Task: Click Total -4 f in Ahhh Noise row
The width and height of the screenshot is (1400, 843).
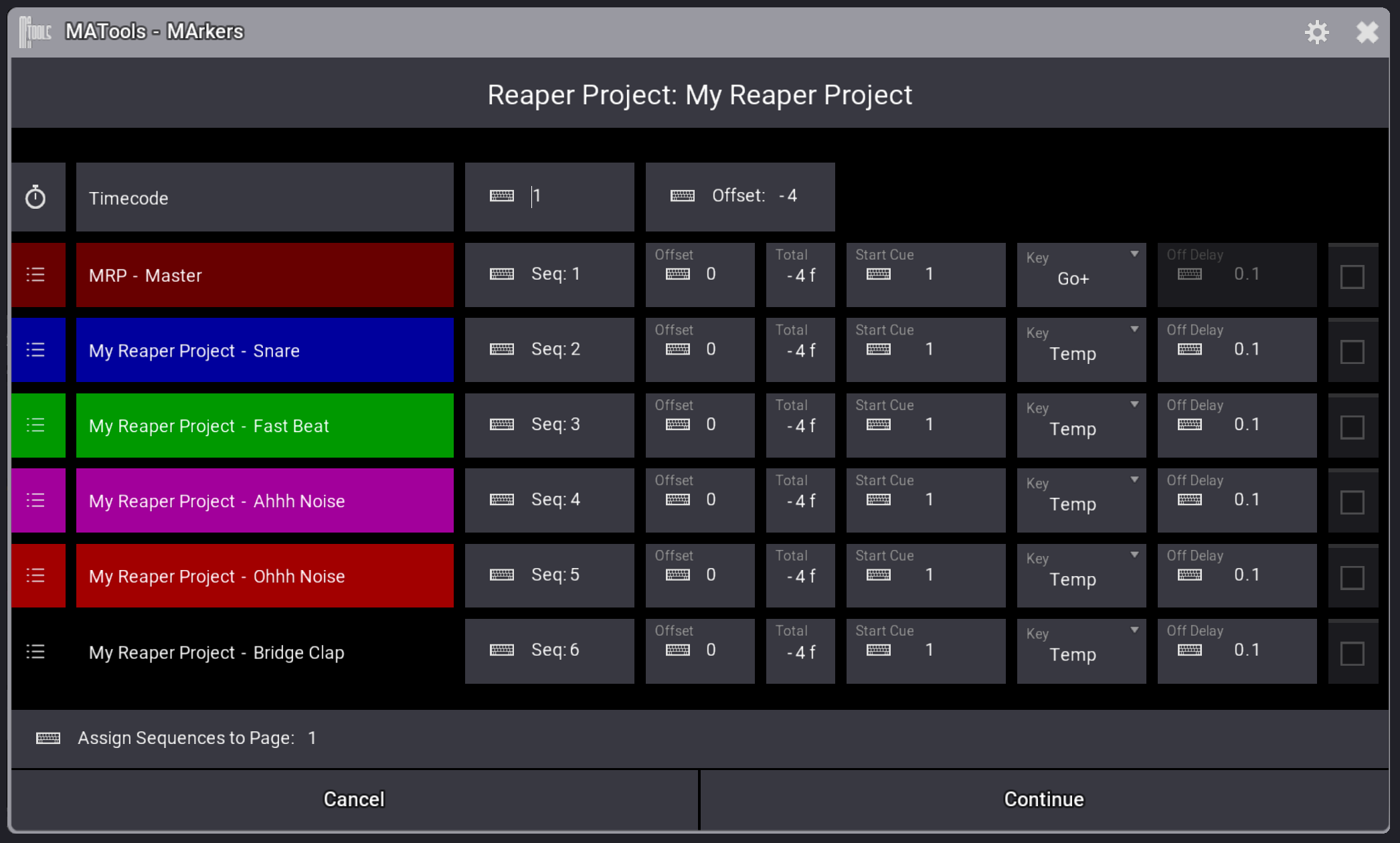Action: [x=800, y=500]
